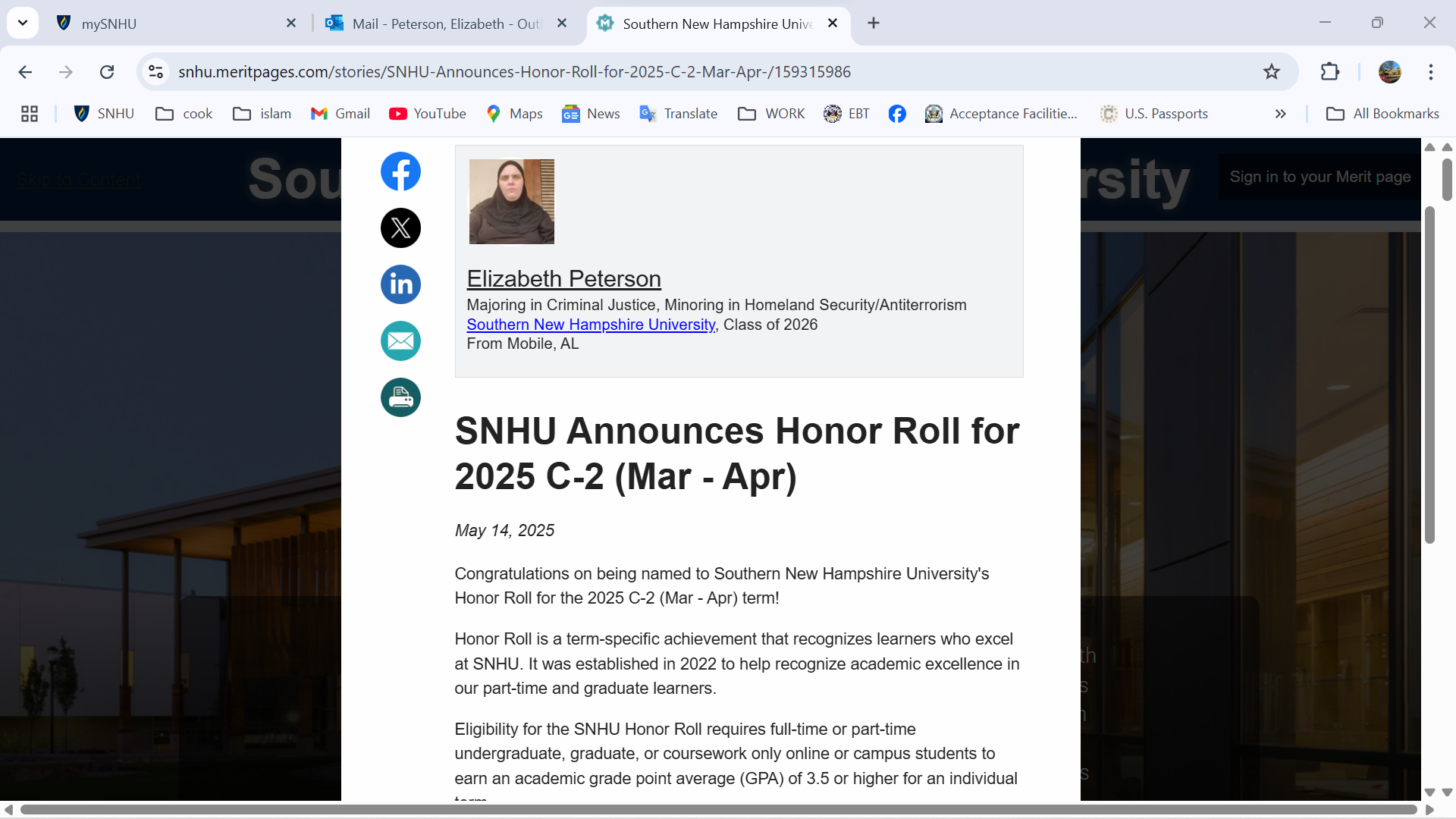The image size is (1456, 819).
Task: Click the print page icon
Action: pos(400,397)
